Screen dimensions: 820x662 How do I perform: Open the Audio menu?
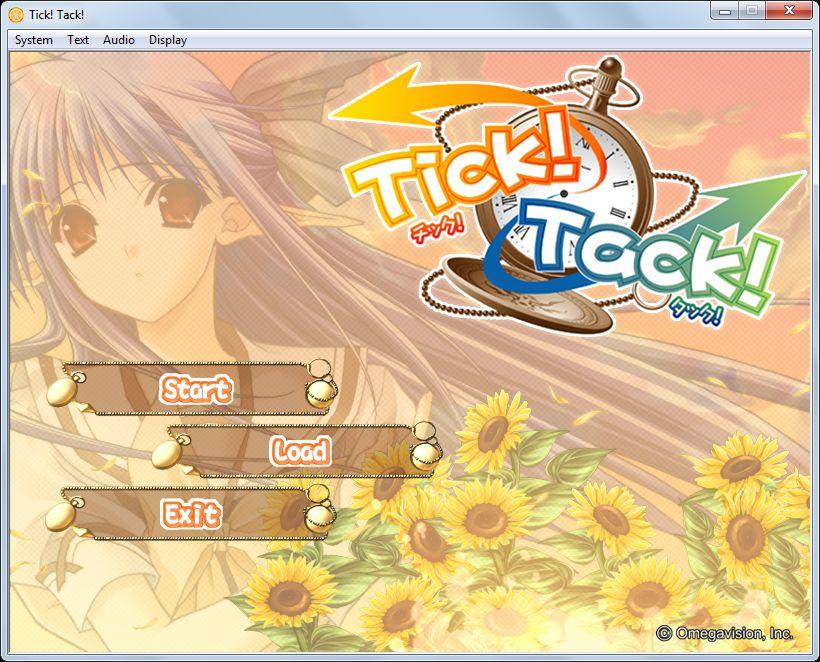coord(119,40)
